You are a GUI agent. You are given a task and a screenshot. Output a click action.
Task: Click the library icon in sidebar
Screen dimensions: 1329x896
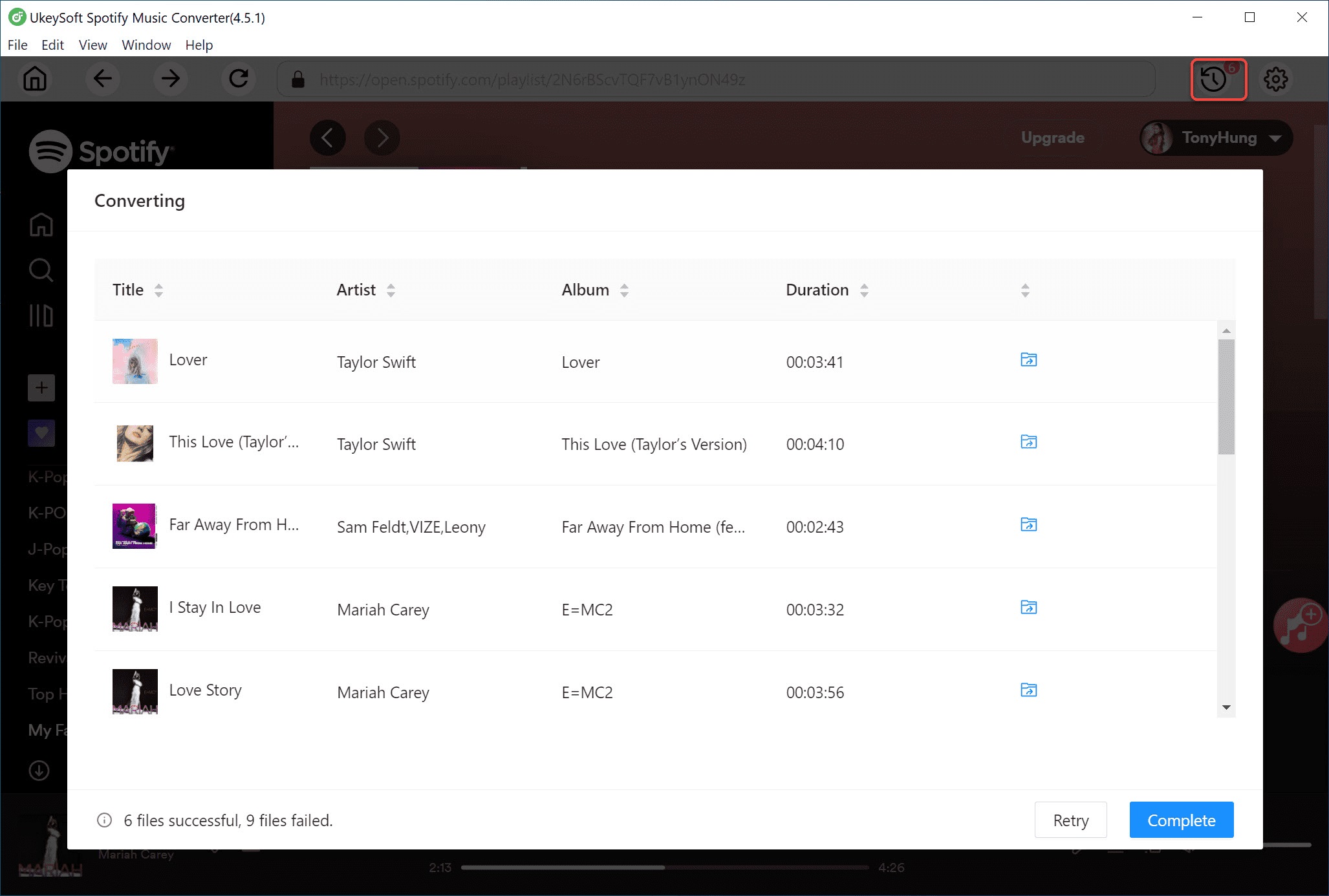click(x=40, y=317)
